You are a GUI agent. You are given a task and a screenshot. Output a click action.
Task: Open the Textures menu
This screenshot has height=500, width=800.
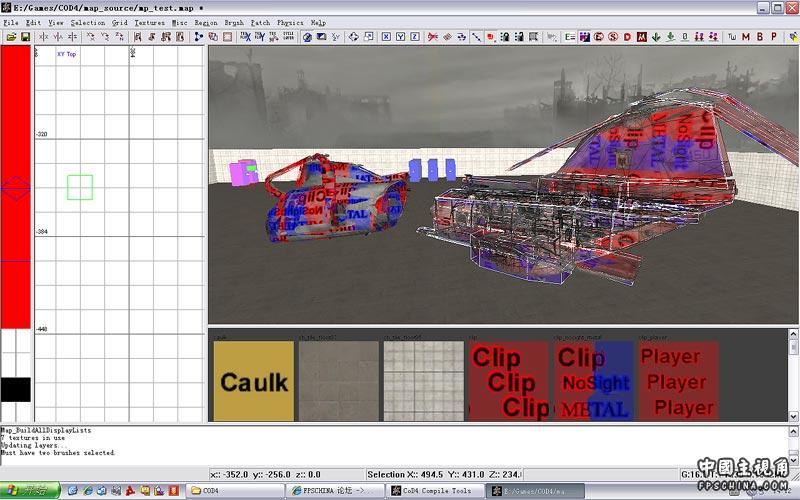tap(149, 22)
